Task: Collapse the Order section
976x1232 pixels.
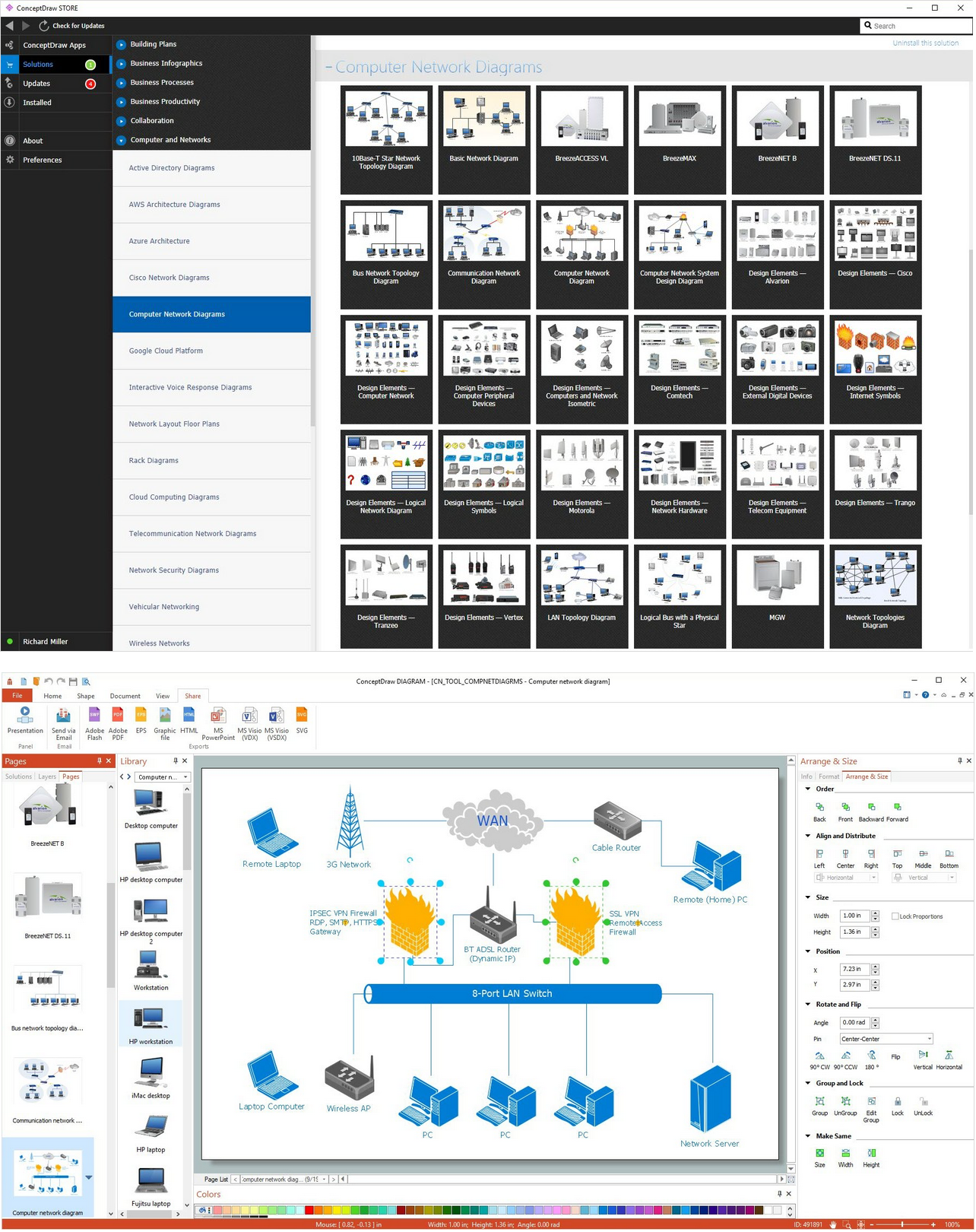Action: 808,789
